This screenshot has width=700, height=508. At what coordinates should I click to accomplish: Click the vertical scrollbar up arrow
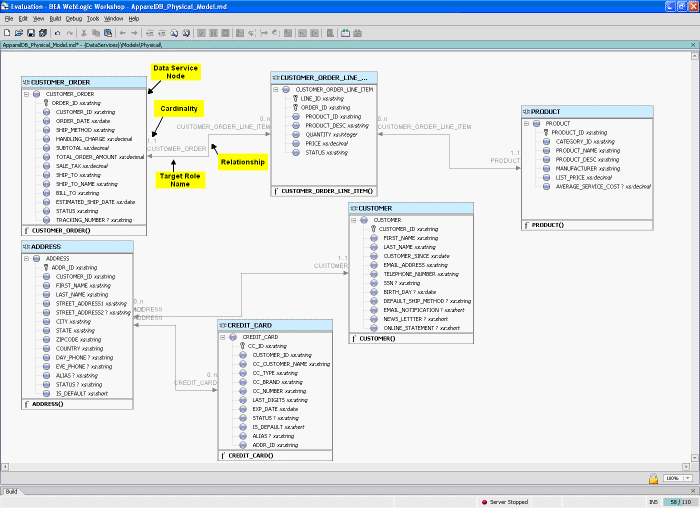point(695,56)
